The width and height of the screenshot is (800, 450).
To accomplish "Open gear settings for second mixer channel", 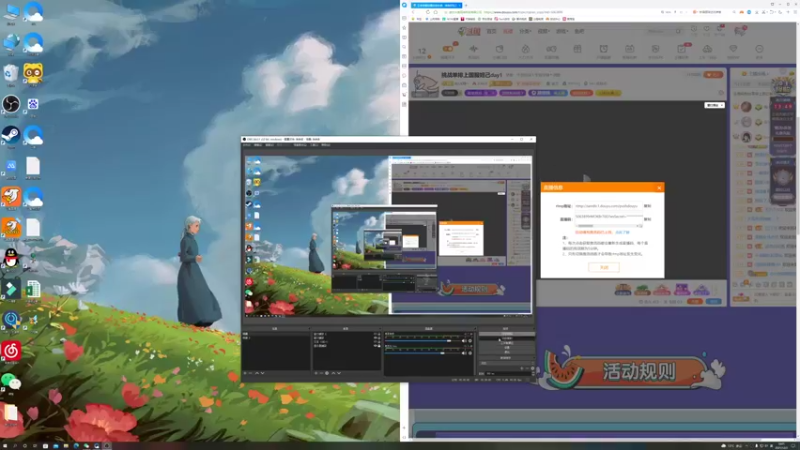I will tap(470, 353).
